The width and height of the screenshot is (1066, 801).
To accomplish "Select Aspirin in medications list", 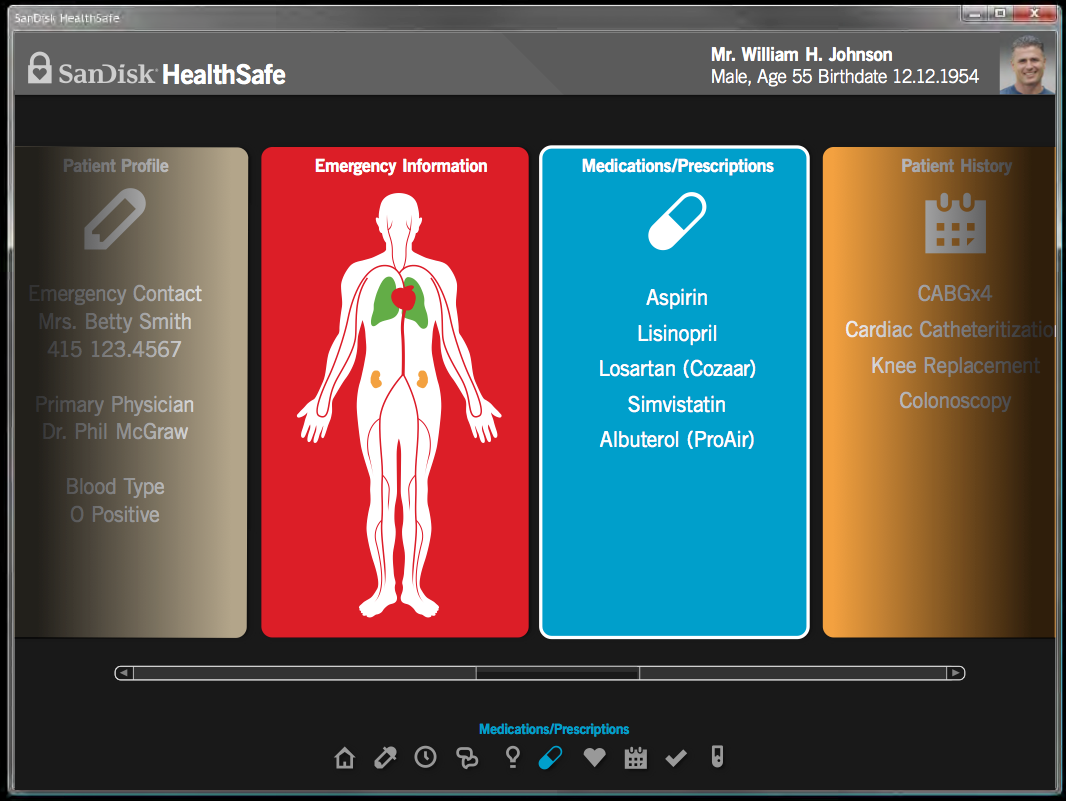I will click(676, 298).
